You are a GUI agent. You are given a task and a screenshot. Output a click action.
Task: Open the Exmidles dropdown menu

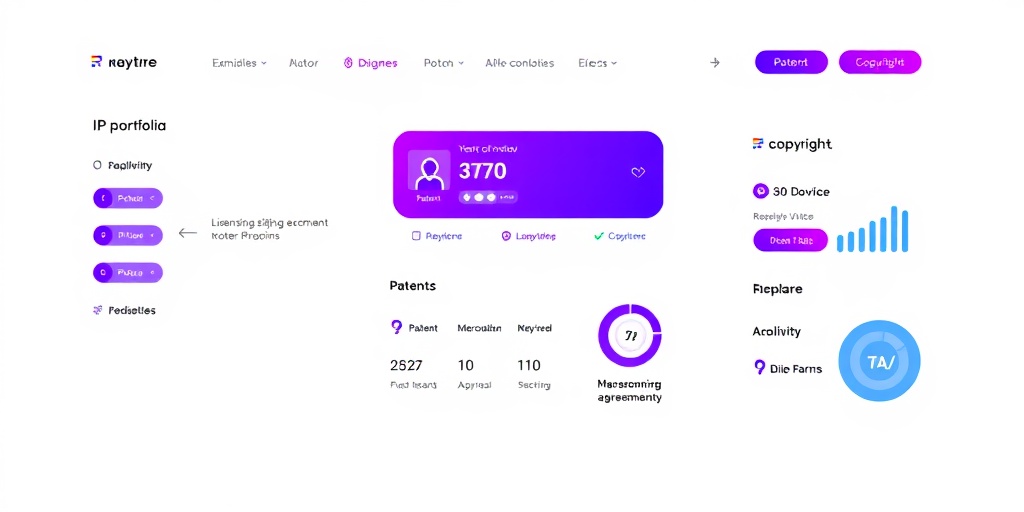click(239, 63)
